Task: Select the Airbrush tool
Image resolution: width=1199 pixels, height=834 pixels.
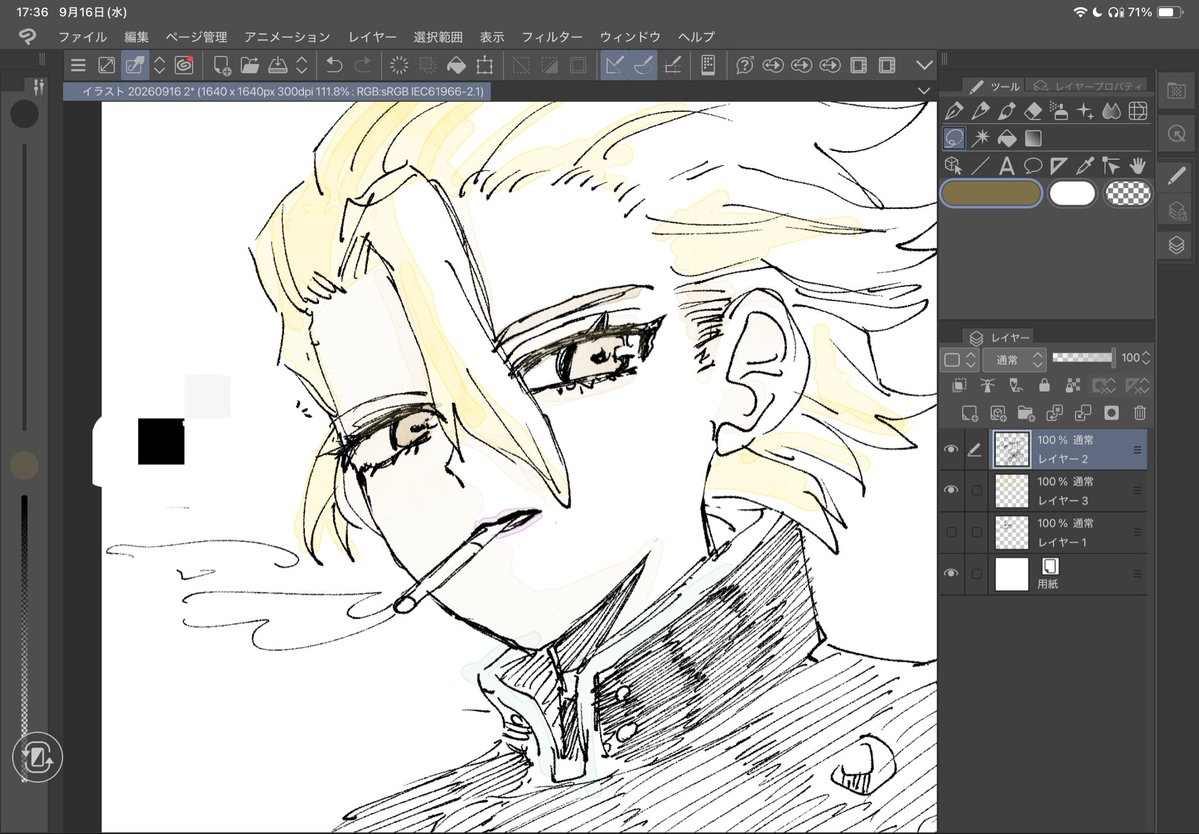Action: (1059, 111)
